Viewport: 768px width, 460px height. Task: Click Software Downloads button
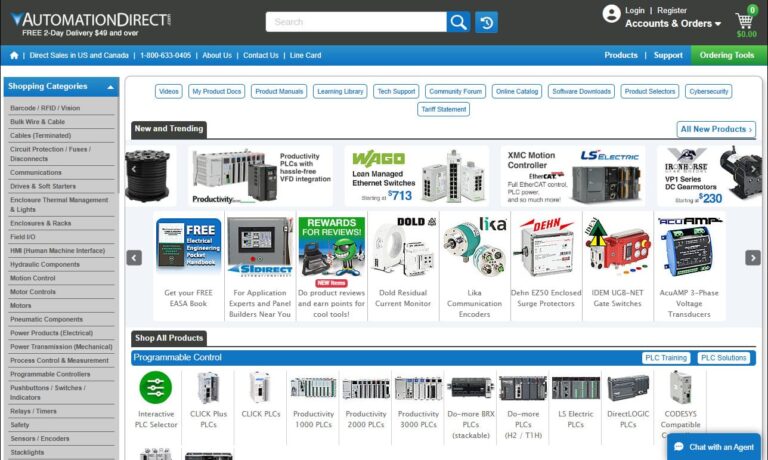581,92
